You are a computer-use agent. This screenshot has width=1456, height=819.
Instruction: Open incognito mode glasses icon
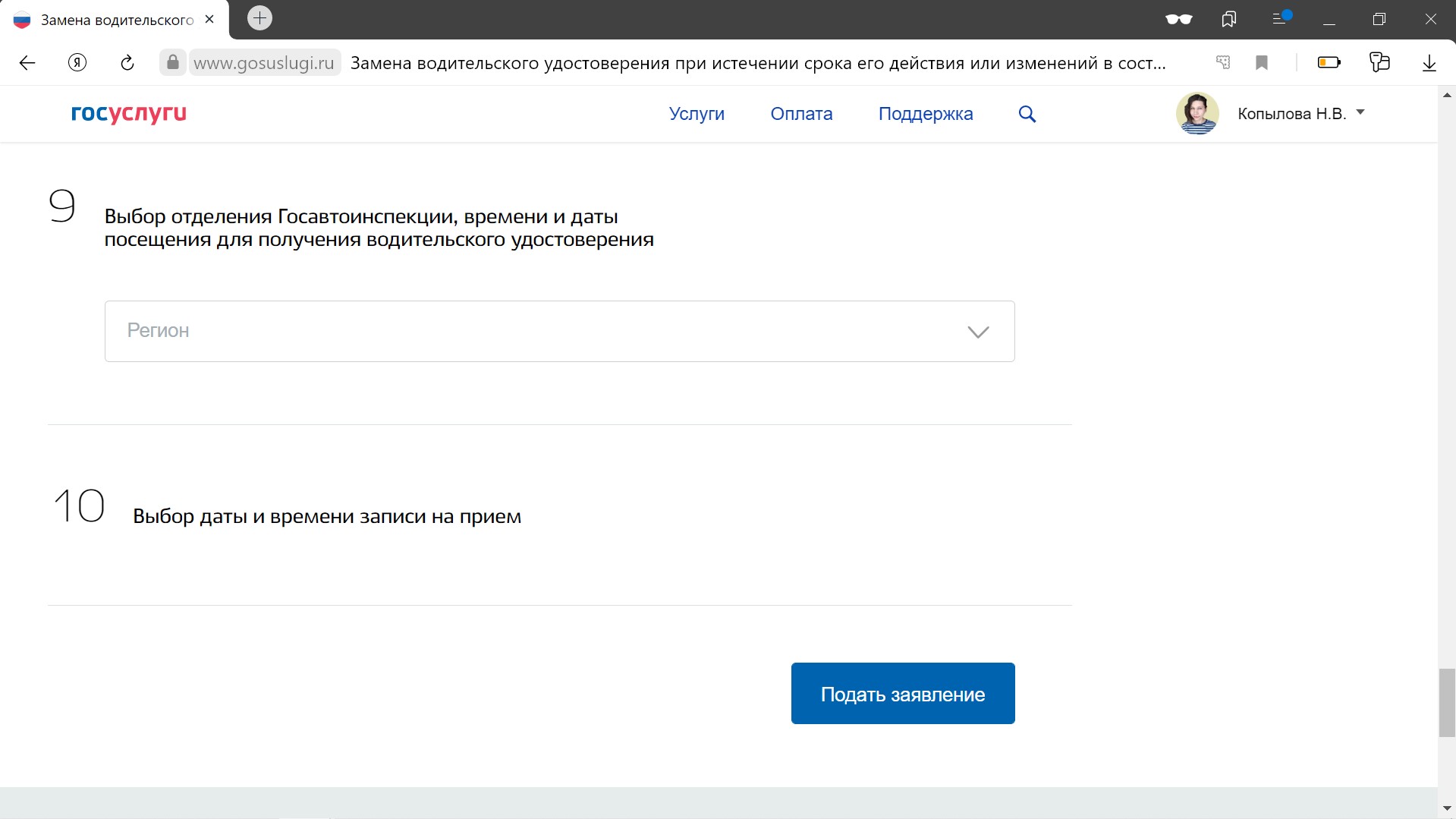coord(1178,19)
